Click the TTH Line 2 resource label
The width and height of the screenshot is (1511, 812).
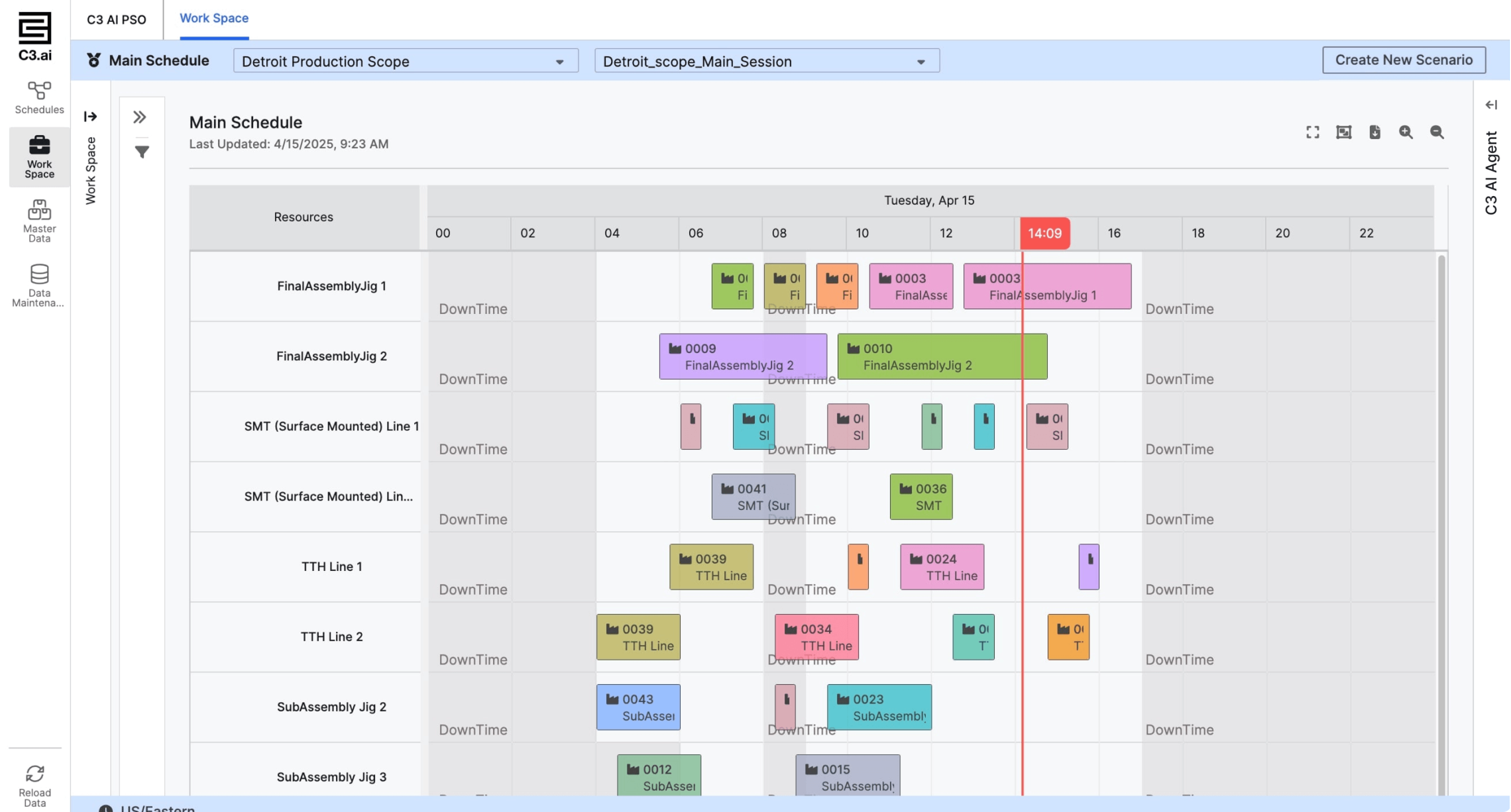pos(331,636)
